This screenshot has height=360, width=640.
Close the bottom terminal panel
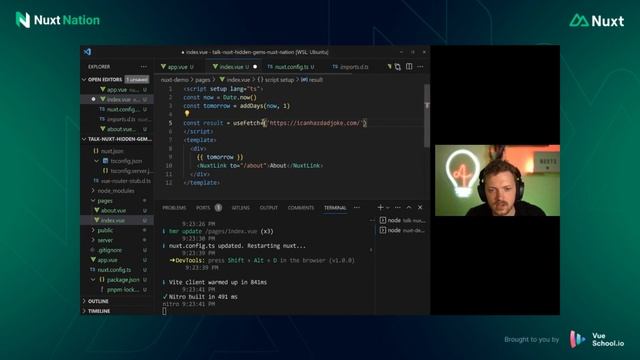[420, 207]
